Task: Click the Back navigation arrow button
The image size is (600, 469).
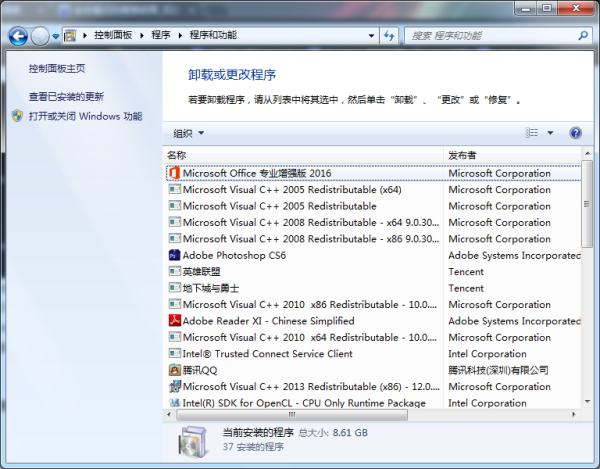Action: (18, 36)
